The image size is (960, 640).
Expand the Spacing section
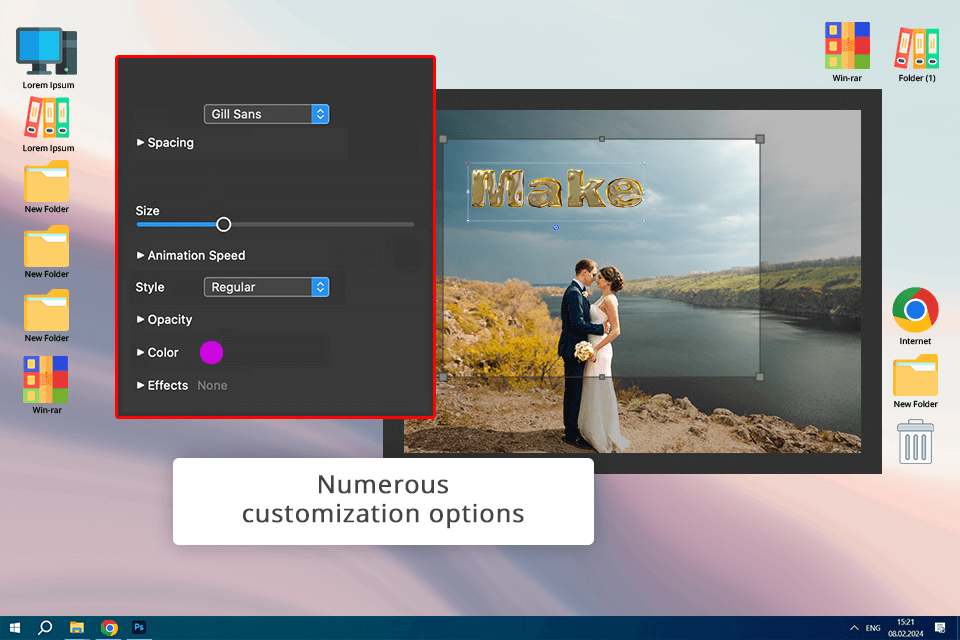[165, 143]
